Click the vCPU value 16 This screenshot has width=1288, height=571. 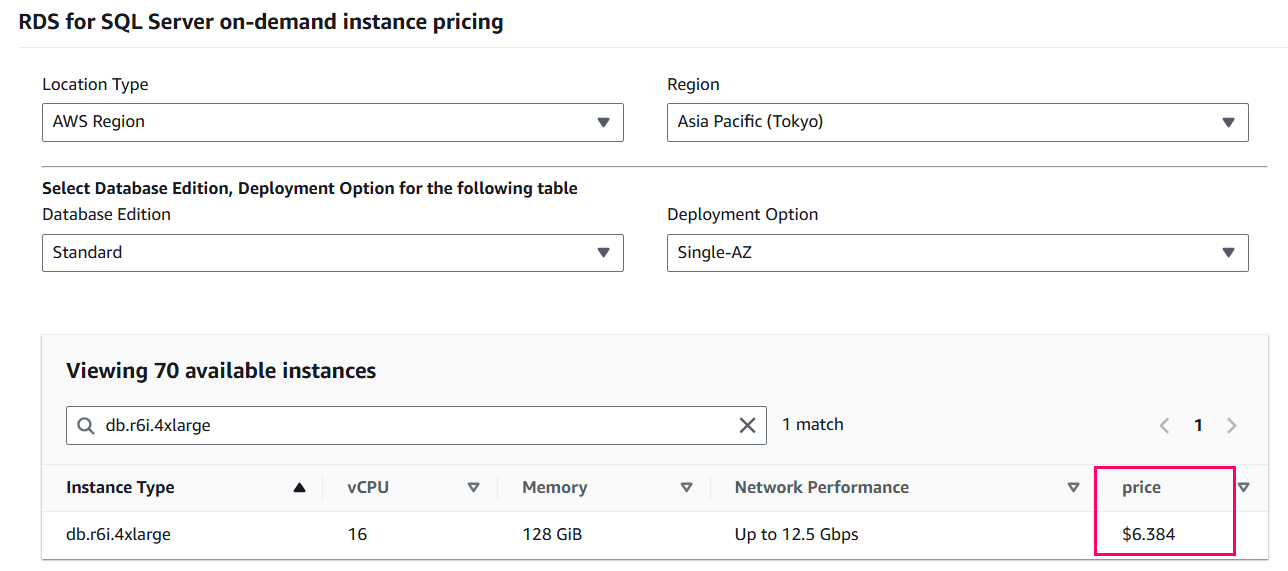click(357, 535)
